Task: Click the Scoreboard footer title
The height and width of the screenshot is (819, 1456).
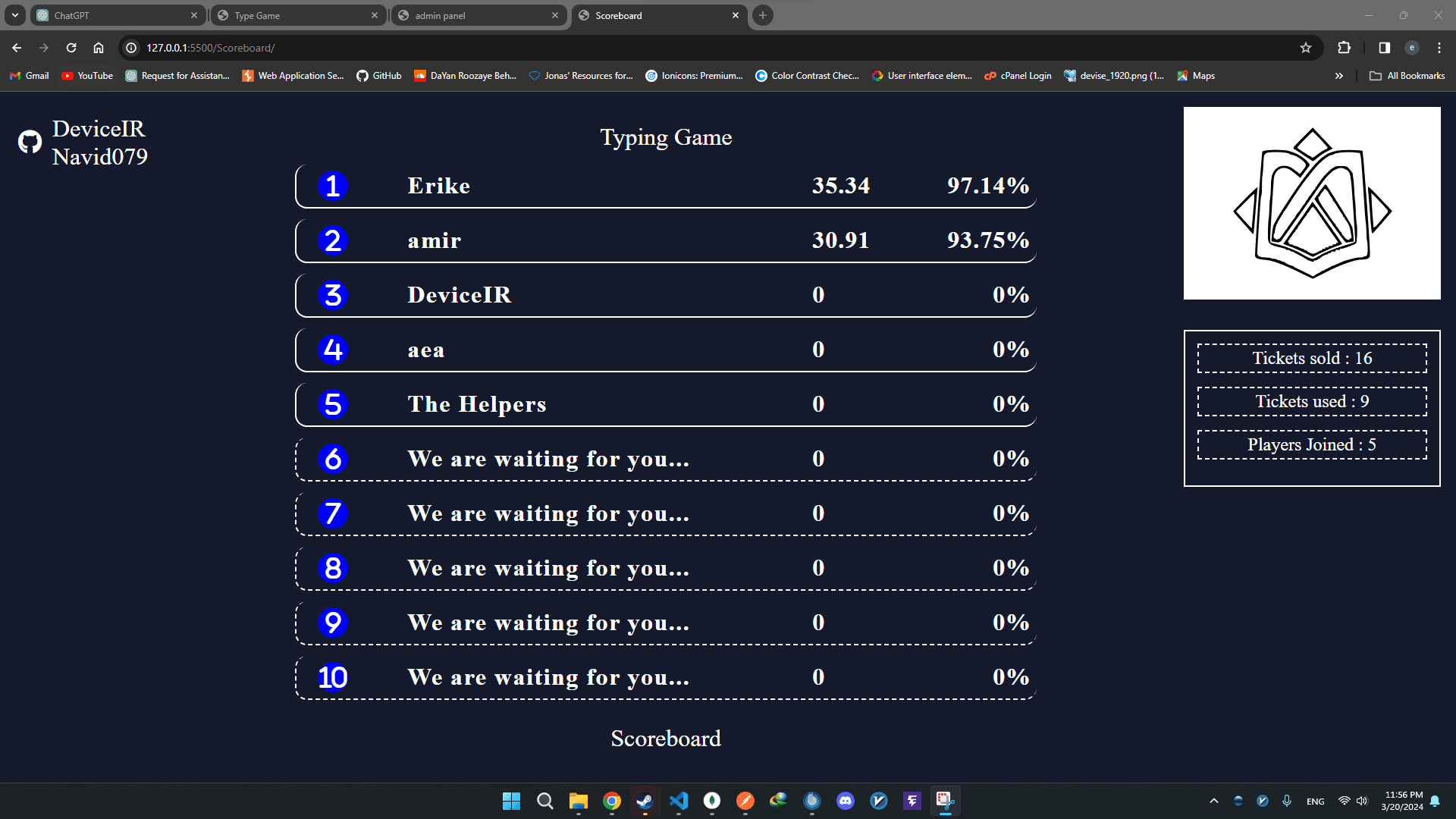Action: pos(666,739)
